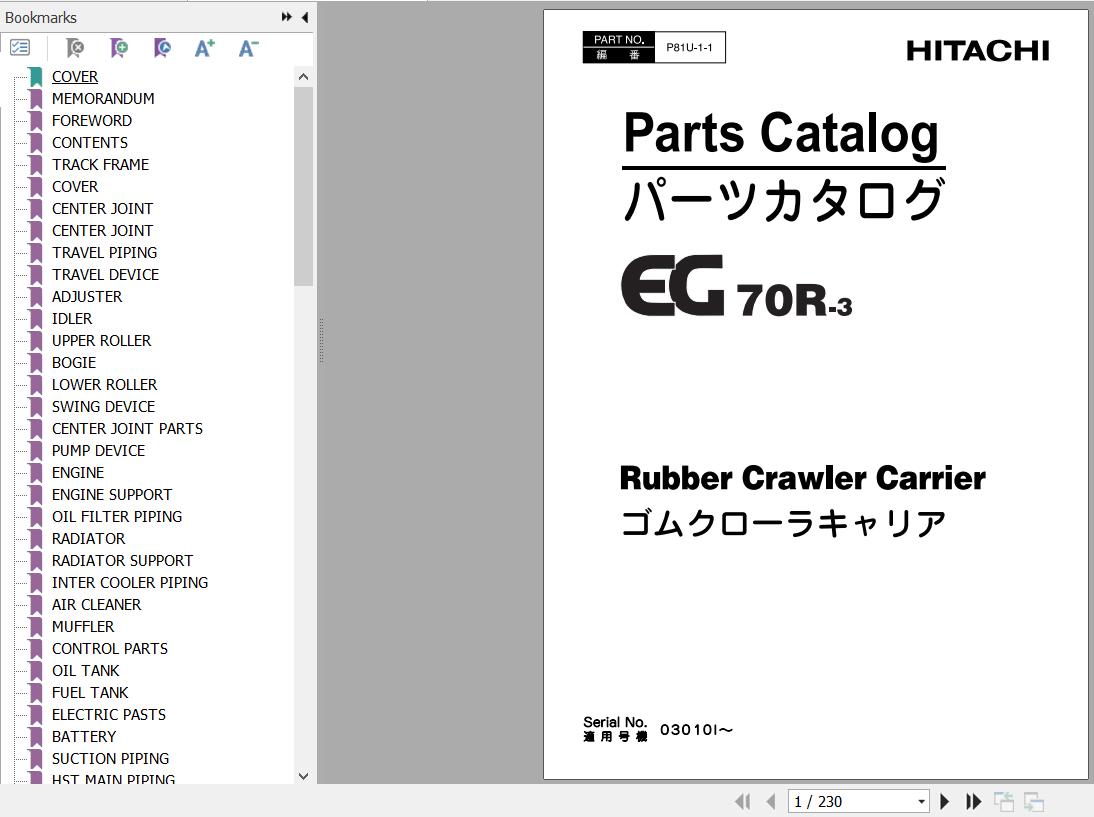This screenshot has width=1094, height=817.
Task: Jump to the INTER COOLER PIPING bookmark
Action: click(130, 582)
